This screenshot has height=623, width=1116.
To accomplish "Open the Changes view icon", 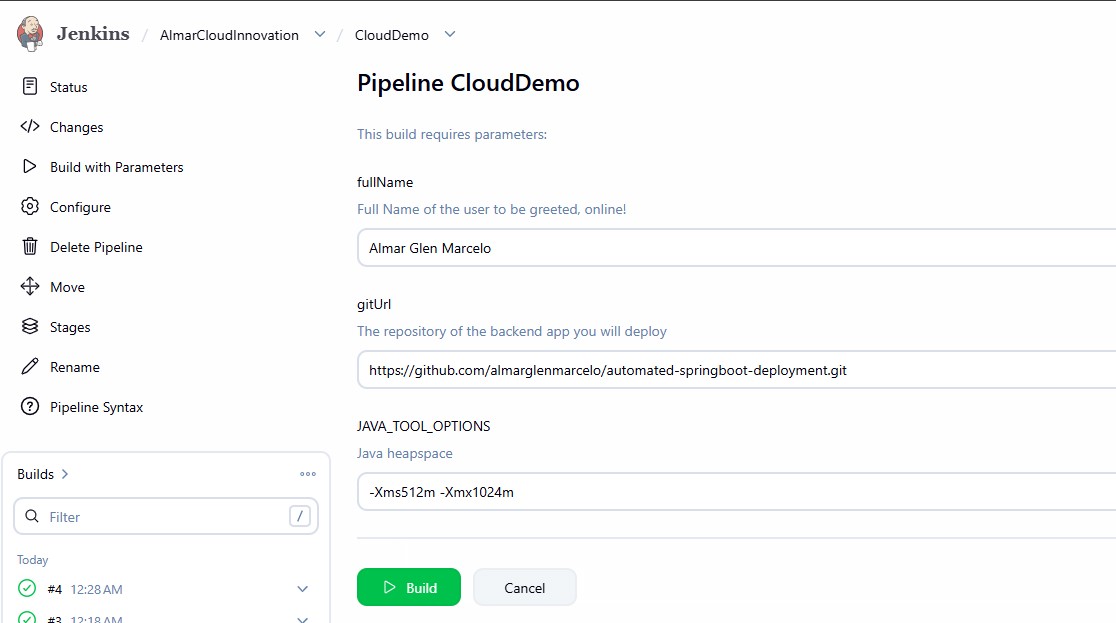I will [31, 127].
